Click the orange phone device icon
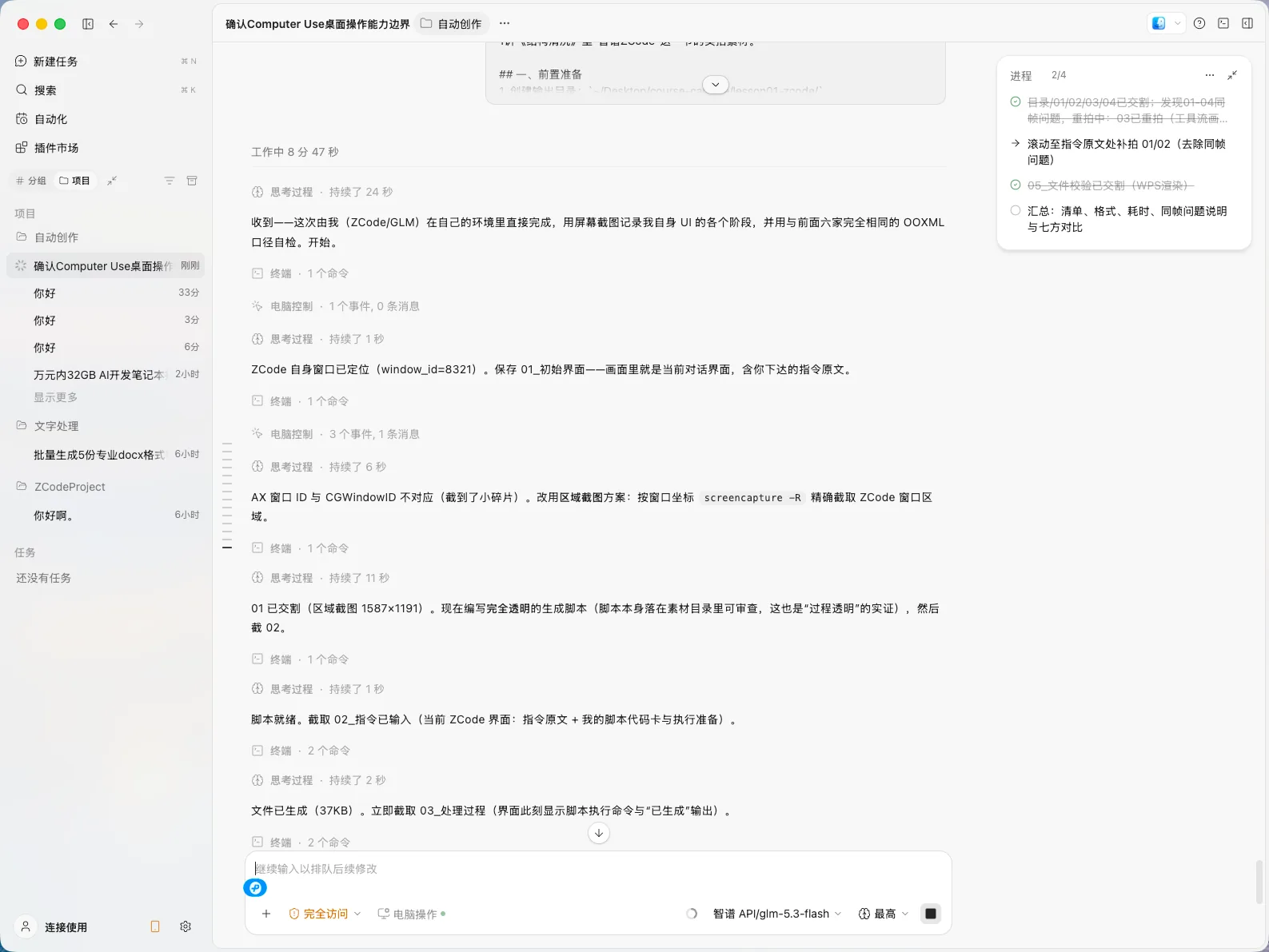The image size is (1269, 952). [x=155, y=926]
